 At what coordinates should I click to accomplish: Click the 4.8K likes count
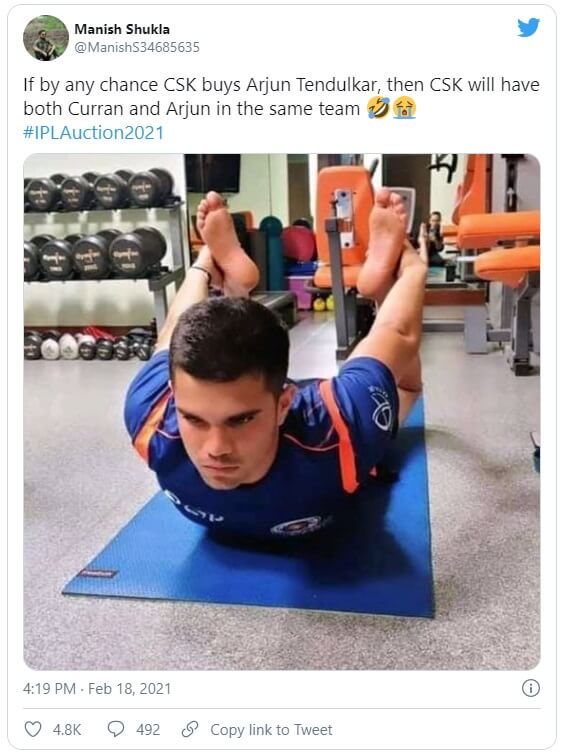click(x=67, y=729)
